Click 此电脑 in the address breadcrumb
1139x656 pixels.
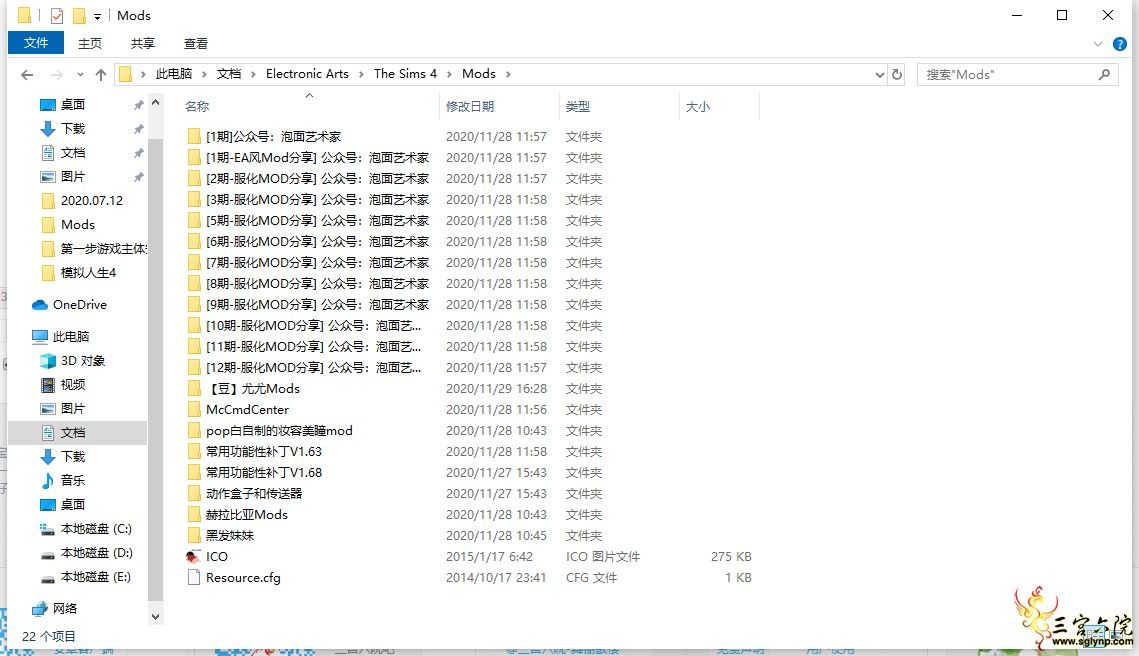tap(174, 74)
